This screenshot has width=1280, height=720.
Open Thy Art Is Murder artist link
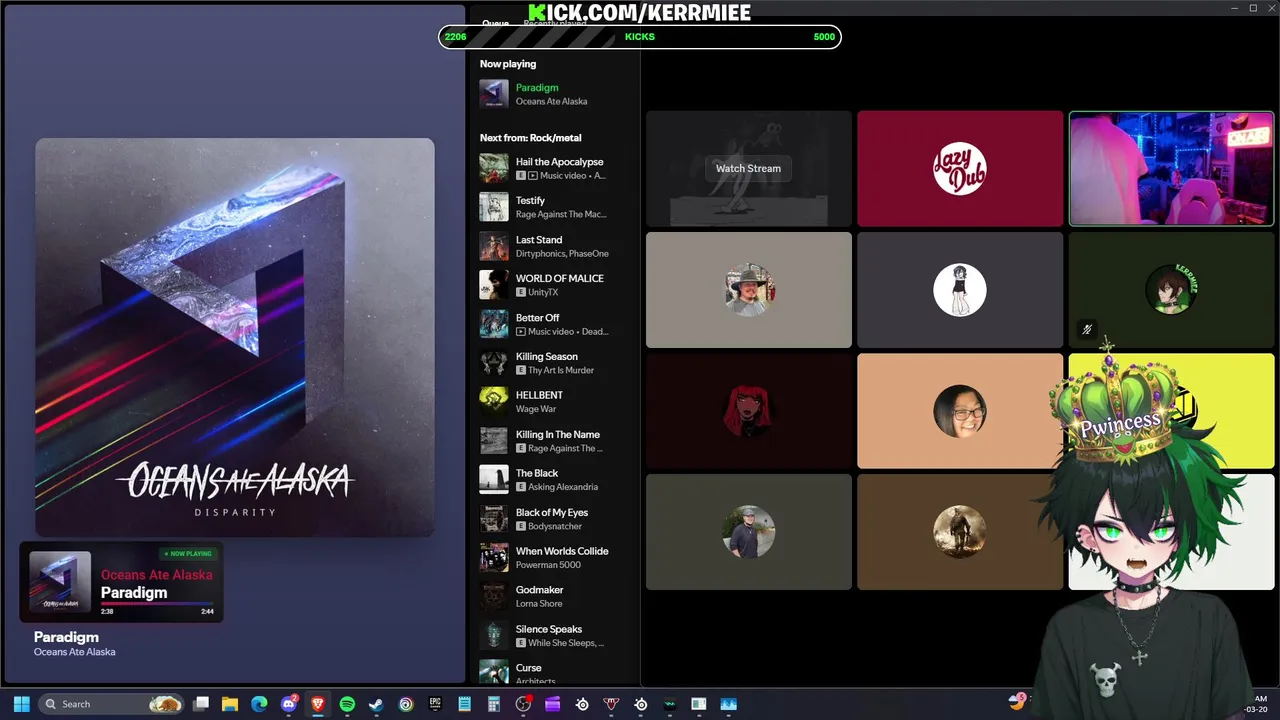561,370
